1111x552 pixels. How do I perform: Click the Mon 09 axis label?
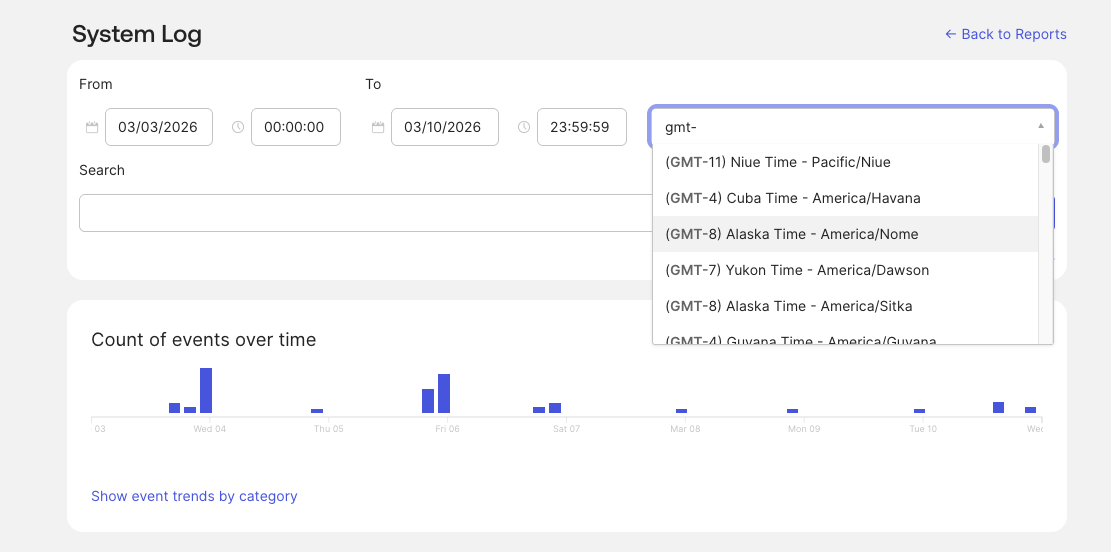pyautogui.click(x=804, y=429)
